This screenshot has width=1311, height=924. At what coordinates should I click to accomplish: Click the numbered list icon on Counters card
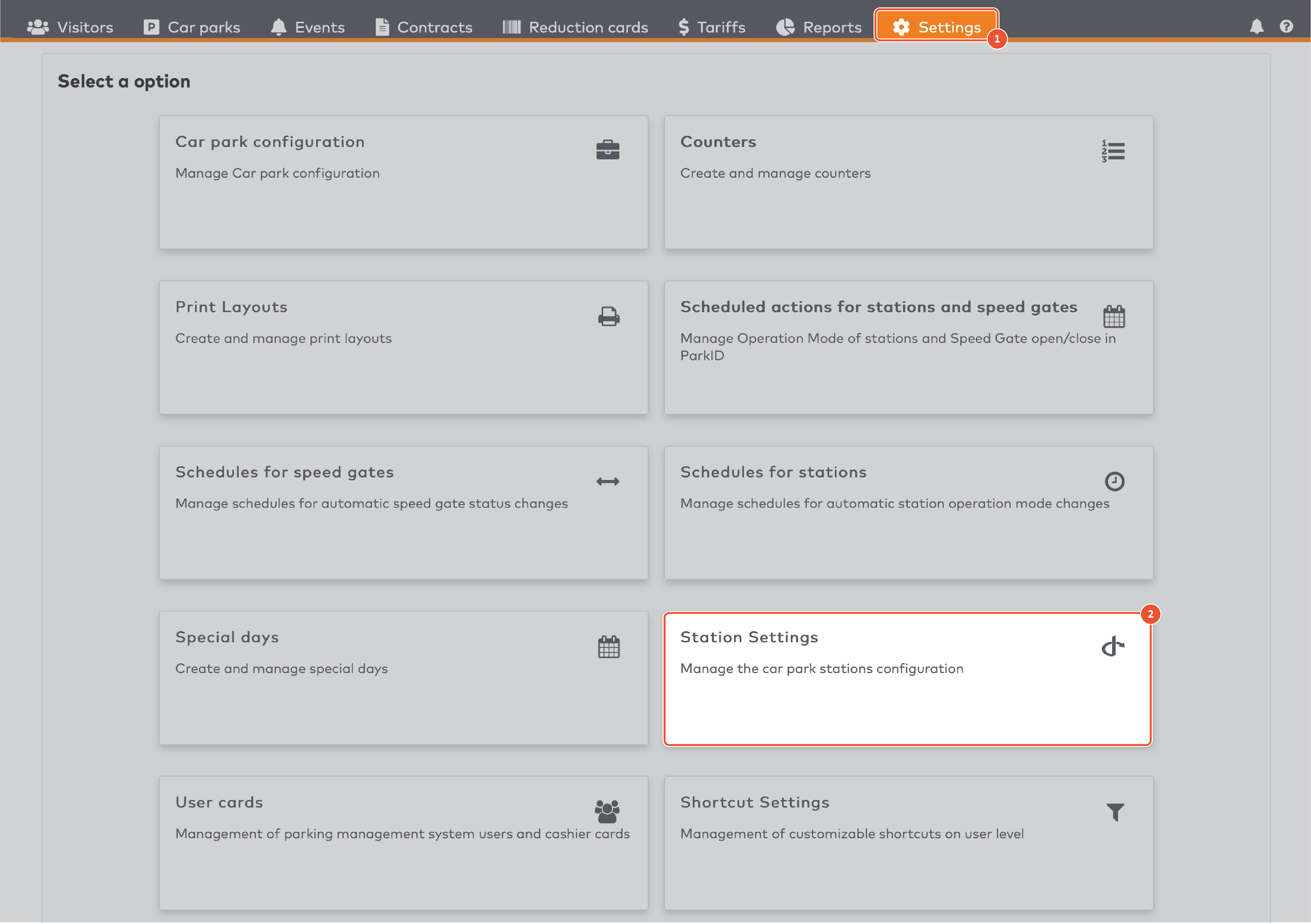coord(1112,151)
